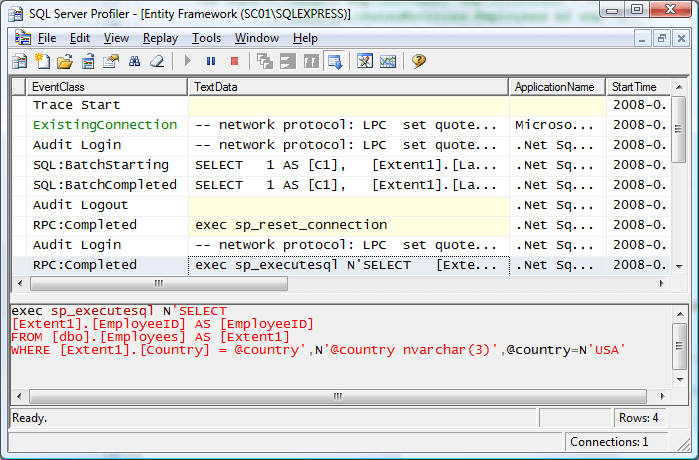Click the New Template icon with star
The image size is (699, 460).
click(x=43, y=61)
